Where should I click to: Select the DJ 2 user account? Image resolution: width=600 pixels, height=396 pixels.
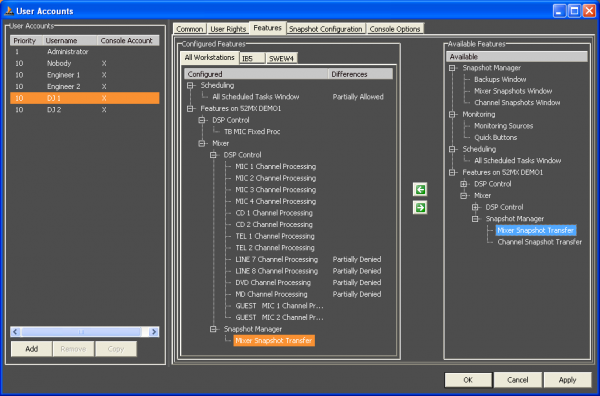(85, 110)
